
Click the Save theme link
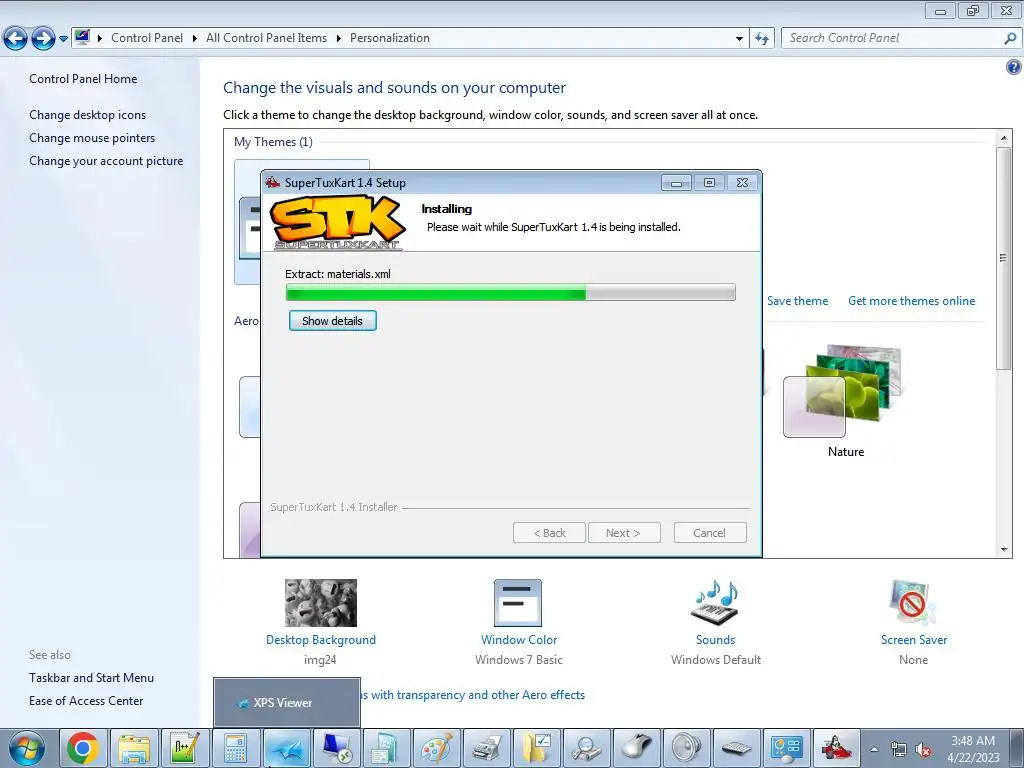pyautogui.click(x=797, y=301)
